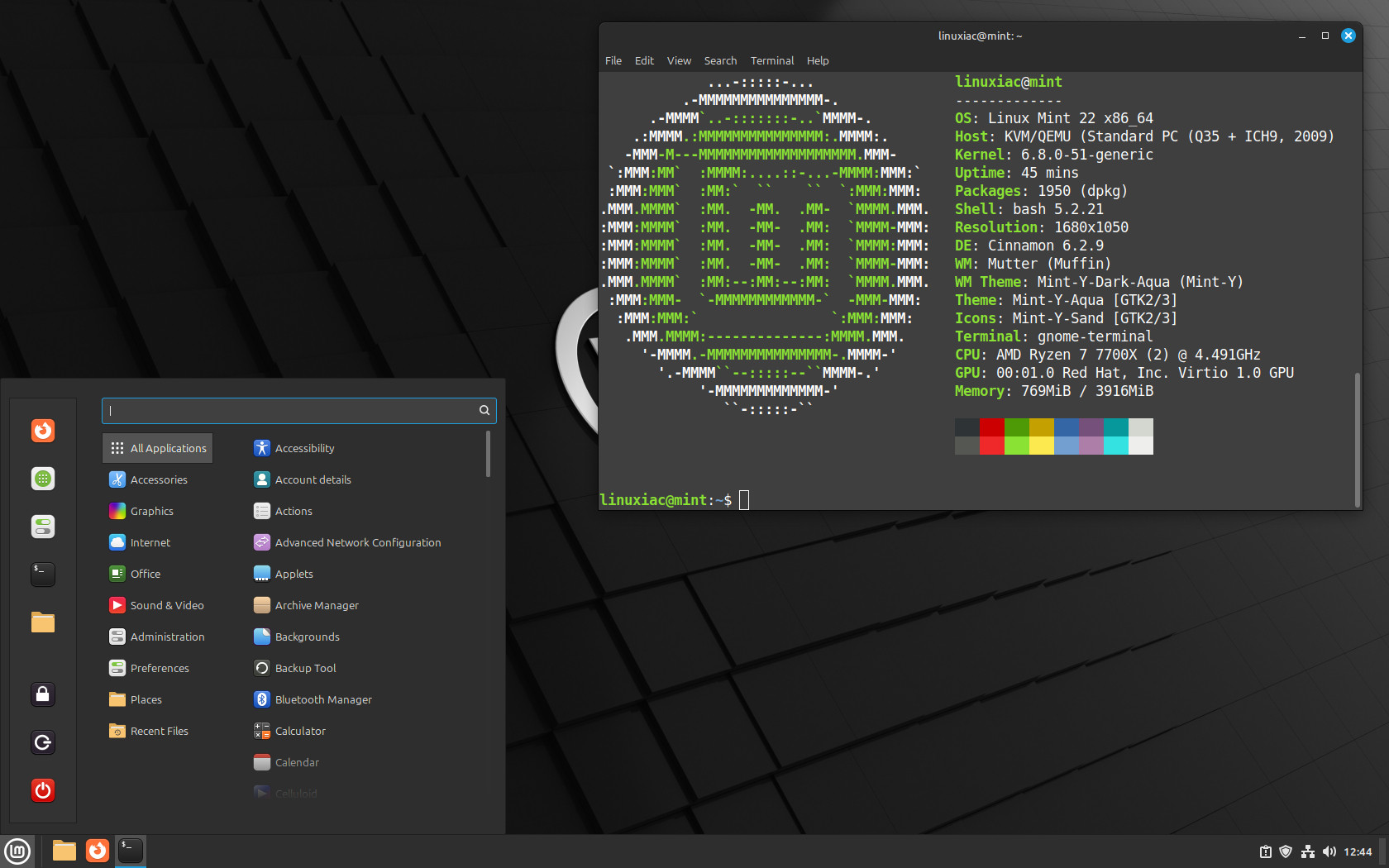Select Preferences category
1389x868 pixels.
(149, 668)
